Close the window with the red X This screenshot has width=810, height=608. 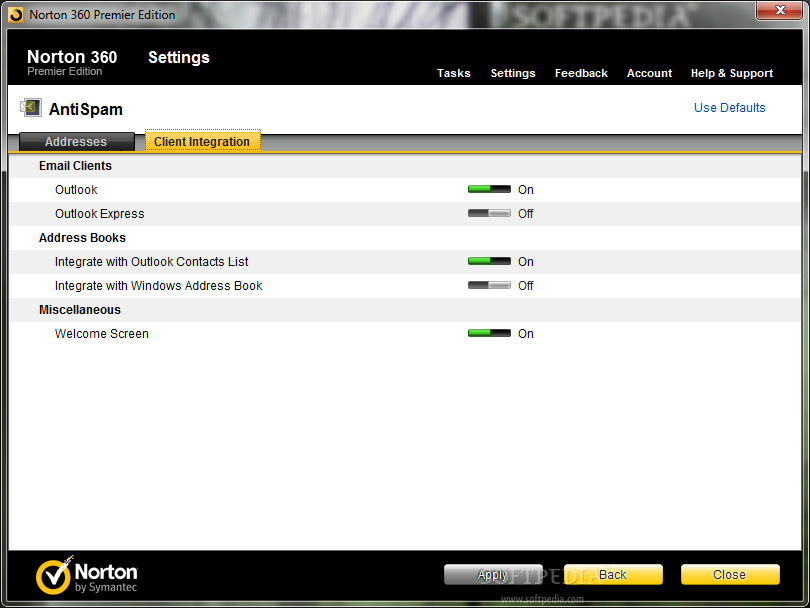click(x=780, y=10)
